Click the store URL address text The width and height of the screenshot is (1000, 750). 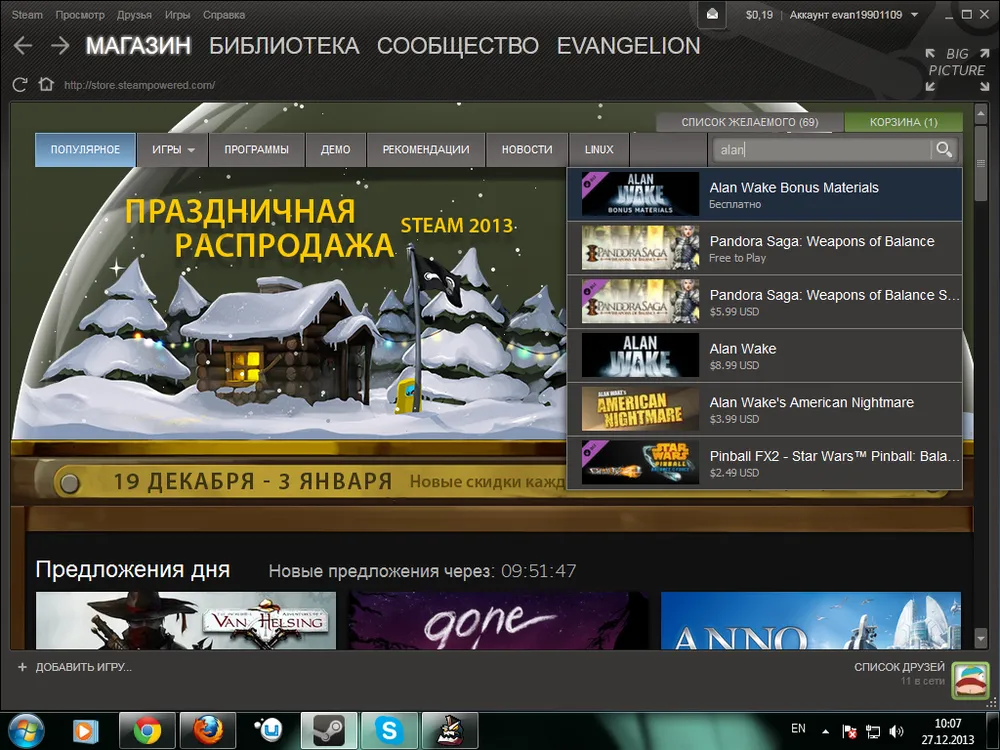pos(139,85)
